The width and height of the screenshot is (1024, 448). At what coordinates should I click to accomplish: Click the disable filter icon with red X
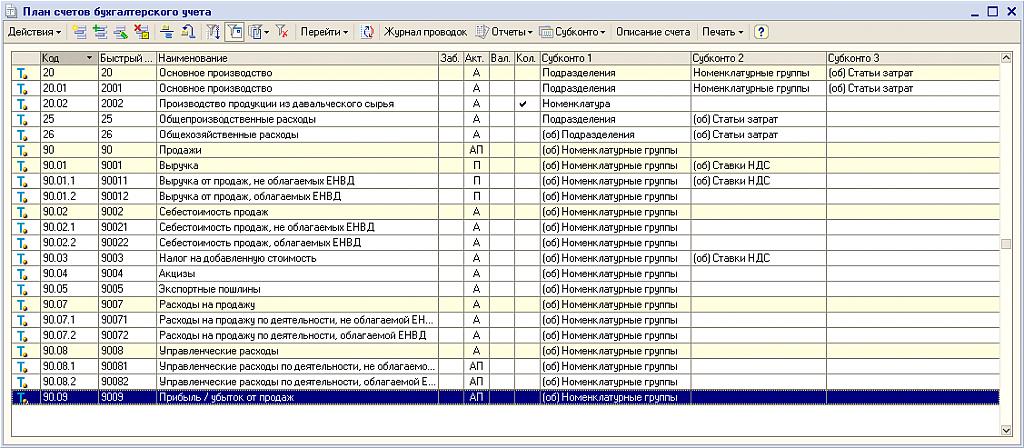pos(283,32)
